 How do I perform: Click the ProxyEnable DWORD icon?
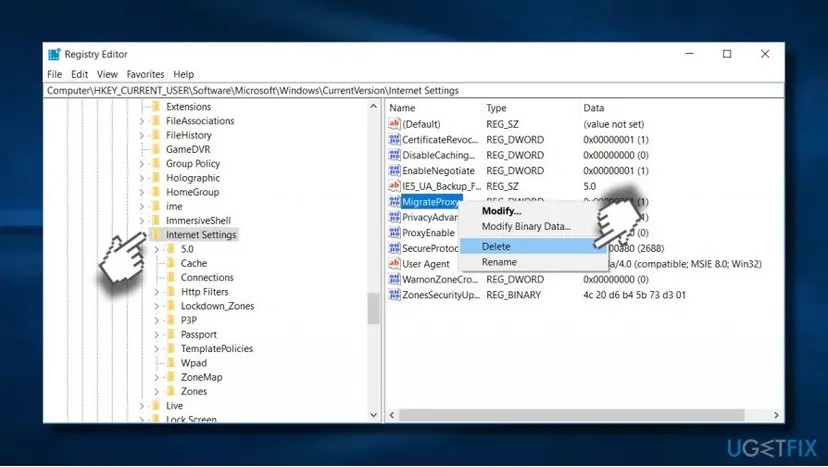click(394, 232)
